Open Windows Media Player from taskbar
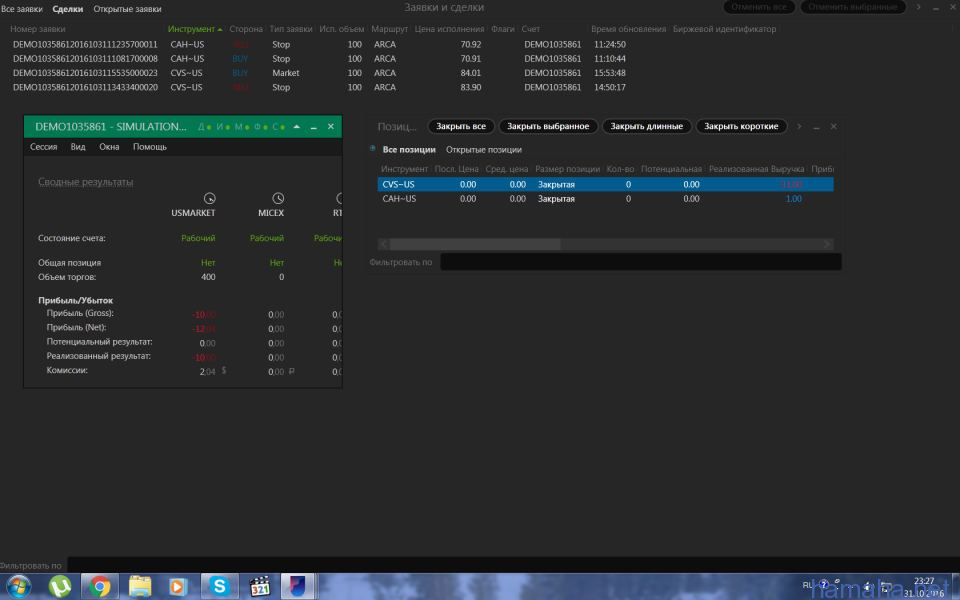The height and width of the screenshot is (600, 960). 179,587
